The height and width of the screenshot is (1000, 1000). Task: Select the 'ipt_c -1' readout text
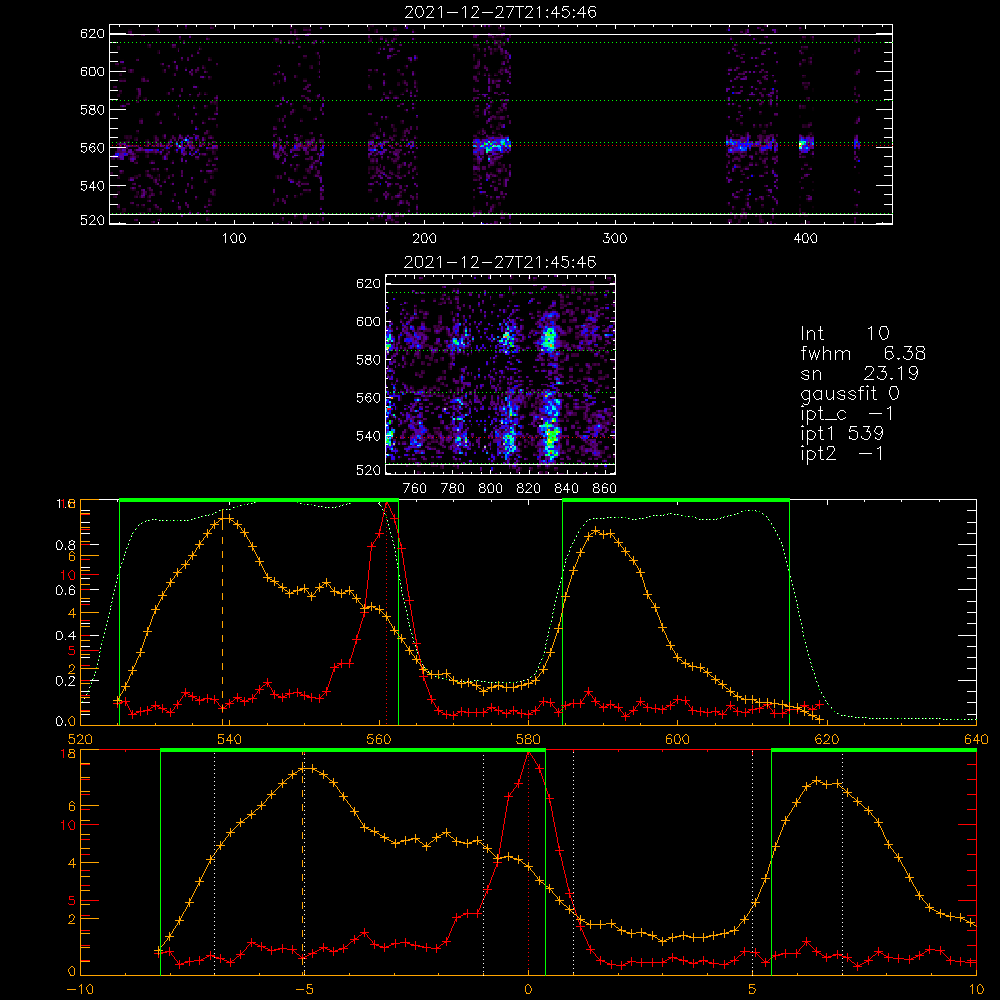(x=847, y=415)
